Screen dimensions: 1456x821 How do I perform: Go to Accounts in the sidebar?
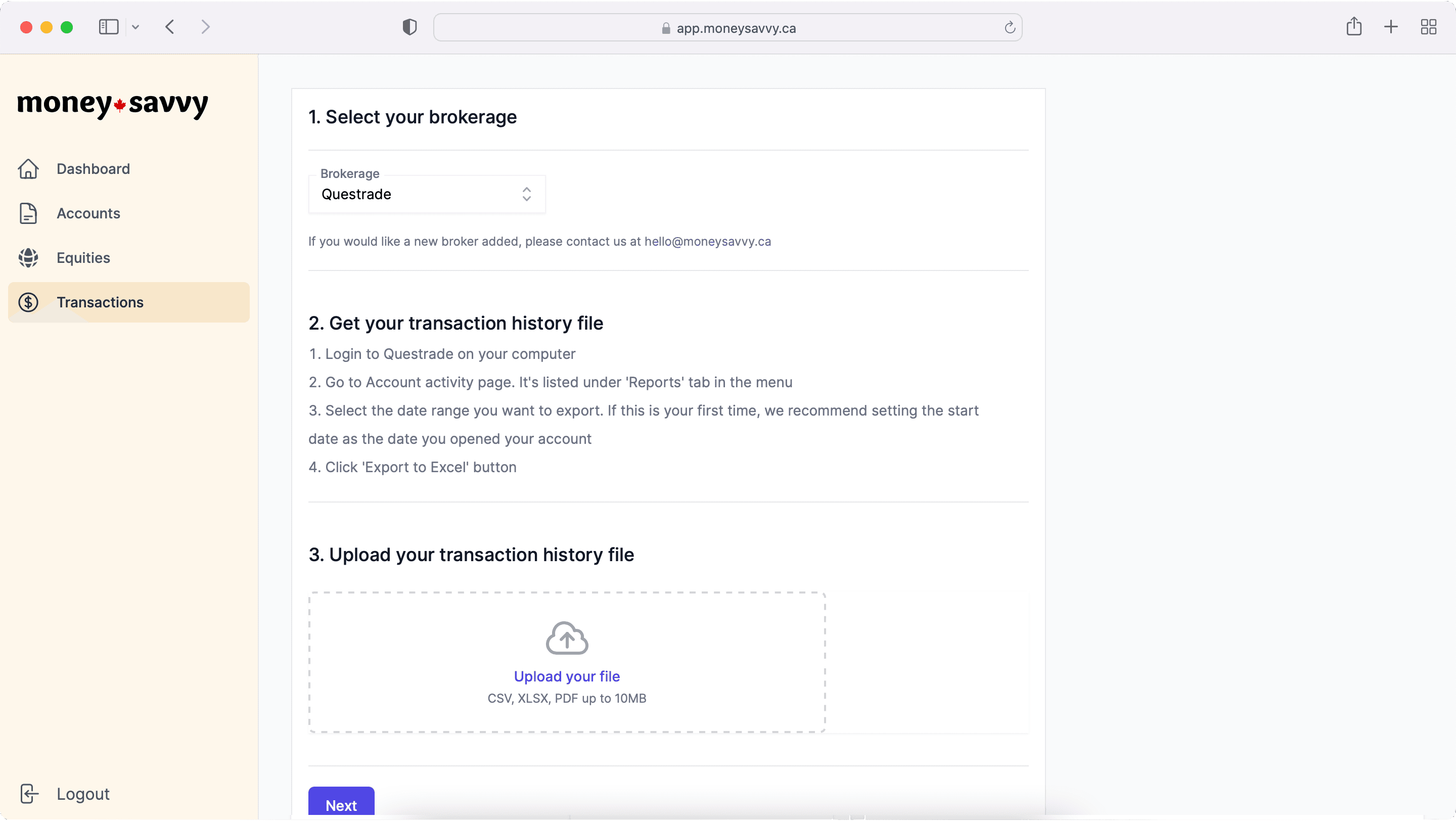click(x=88, y=213)
